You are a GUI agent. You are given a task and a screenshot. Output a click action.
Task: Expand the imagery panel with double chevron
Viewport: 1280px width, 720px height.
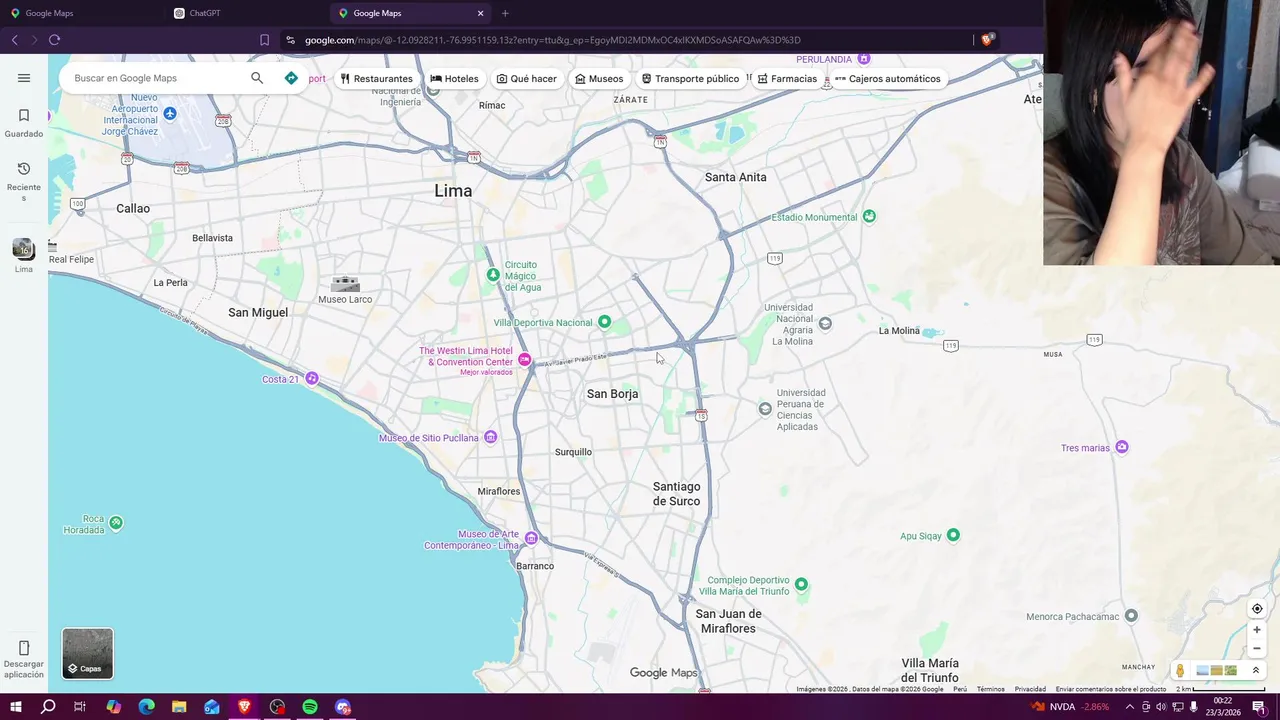pyautogui.click(x=1256, y=671)
